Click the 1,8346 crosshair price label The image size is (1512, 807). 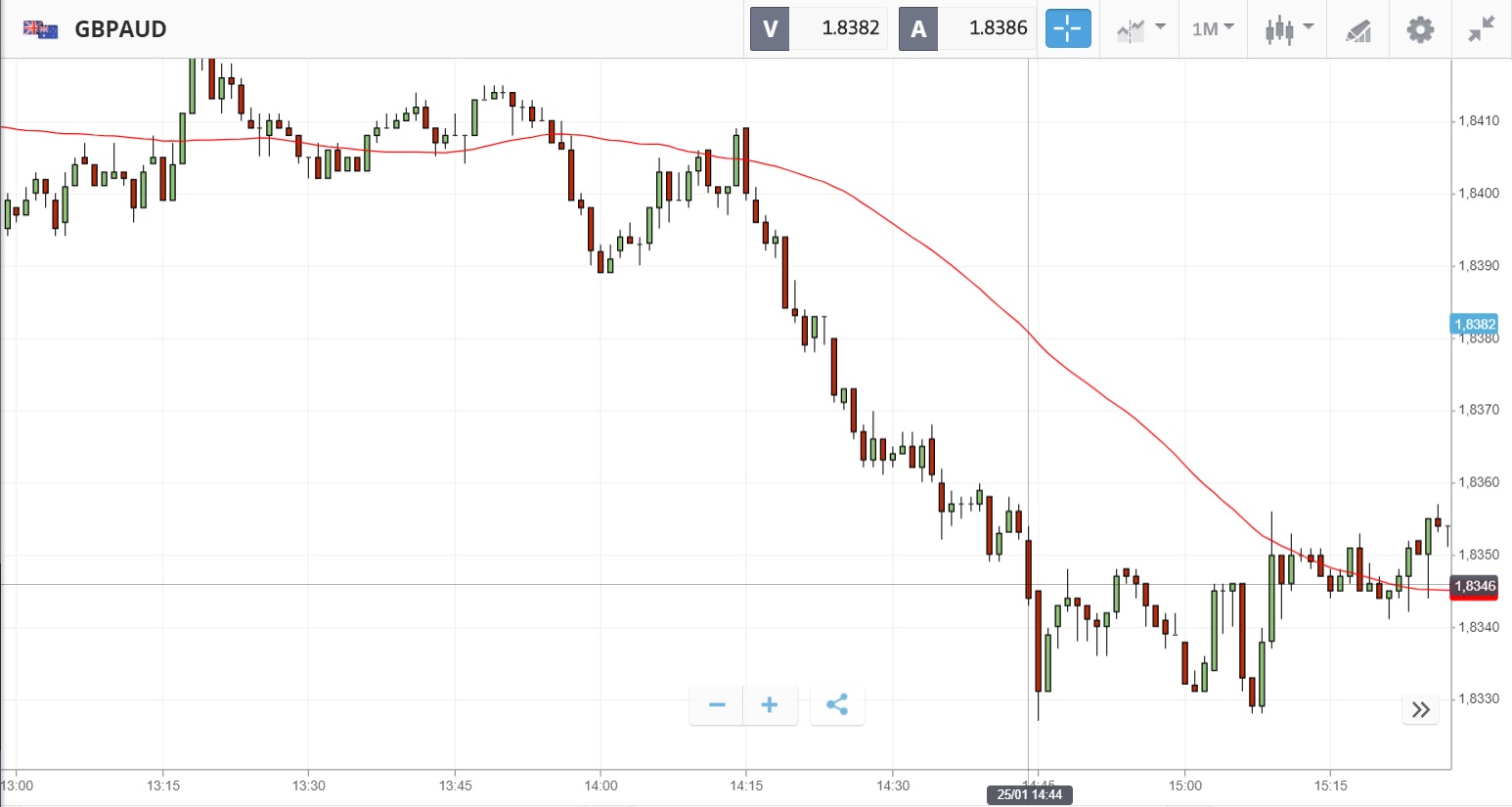point(1474,586)
